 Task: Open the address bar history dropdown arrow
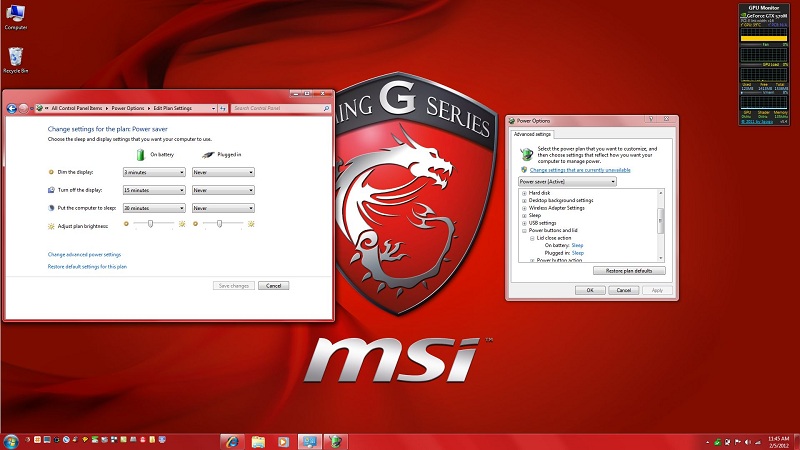[x=213, y=108]
